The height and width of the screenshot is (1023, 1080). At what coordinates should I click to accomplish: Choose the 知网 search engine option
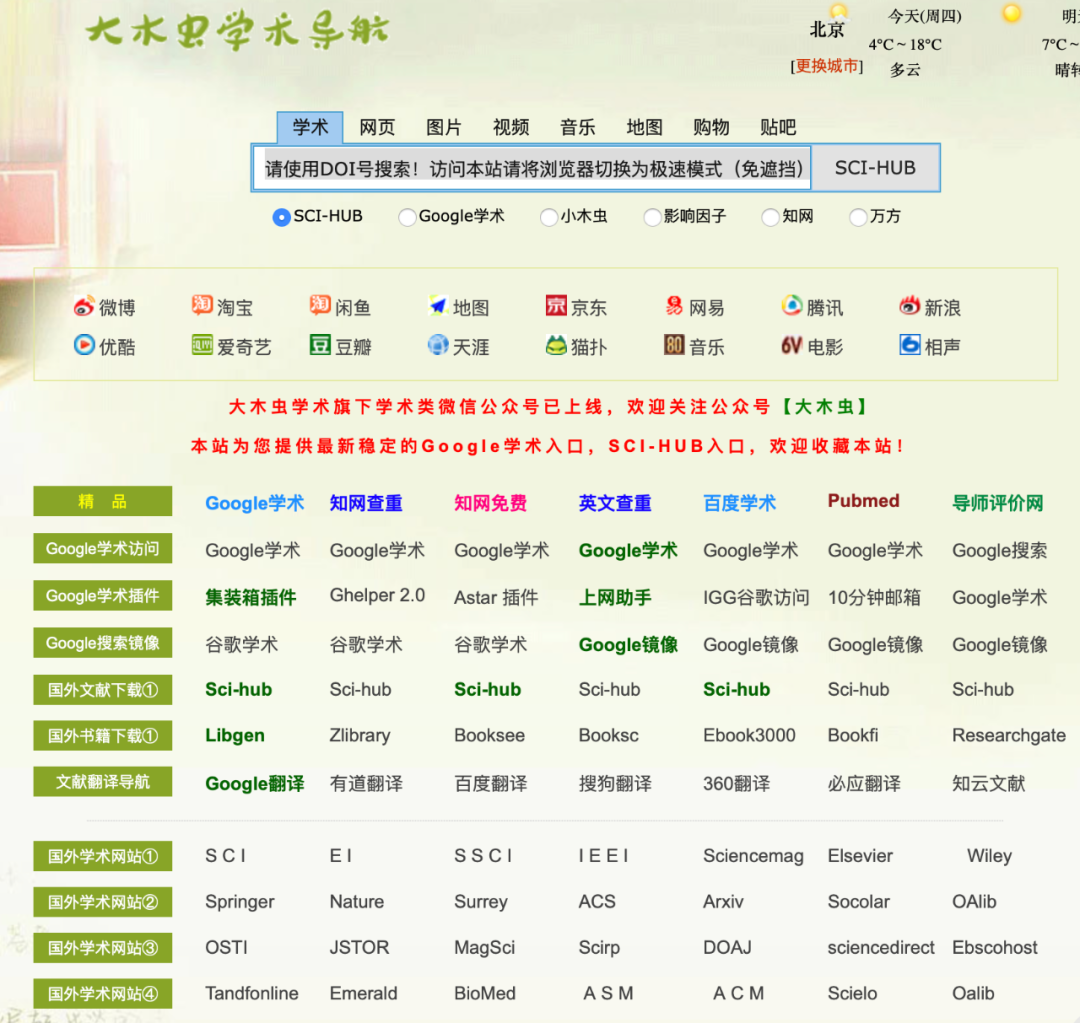(770, 216)
